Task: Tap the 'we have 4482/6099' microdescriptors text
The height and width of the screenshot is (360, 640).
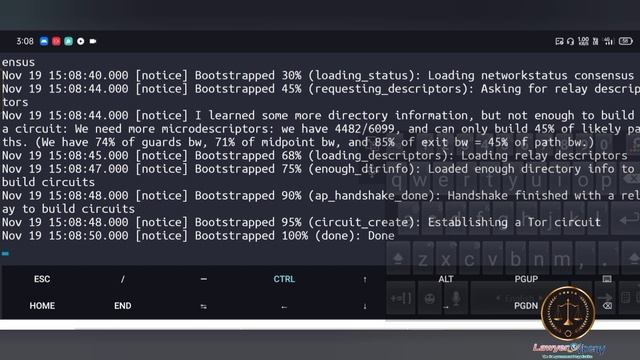Action: 338,129
